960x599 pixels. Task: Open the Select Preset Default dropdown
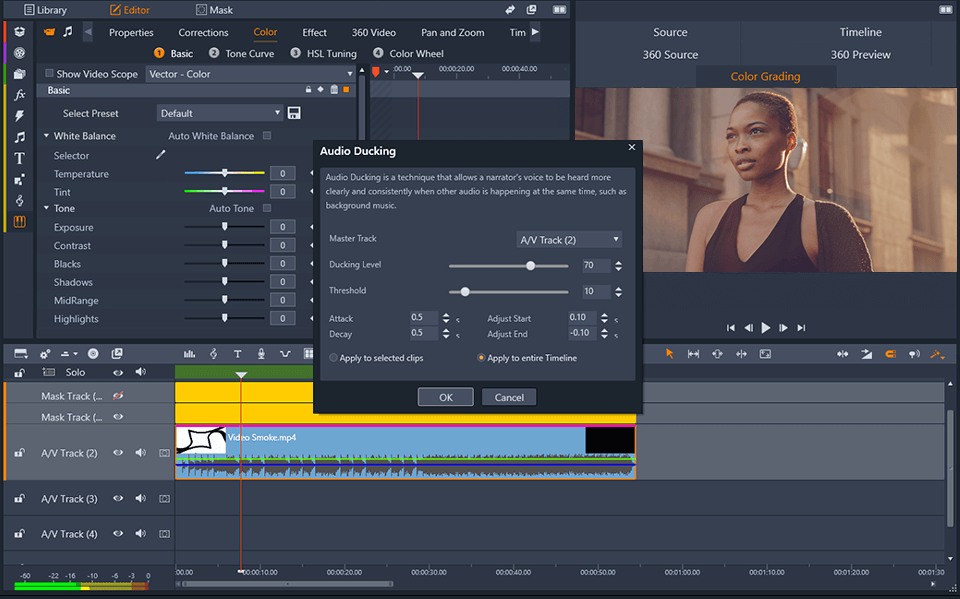220,113
